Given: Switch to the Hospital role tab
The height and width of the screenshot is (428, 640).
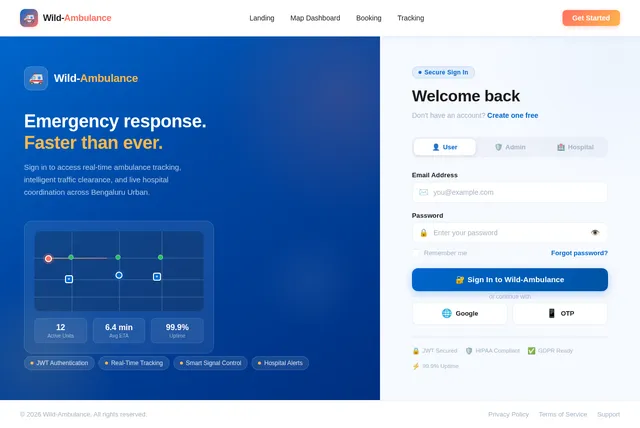Looking at the screenshot, I should [575, 147].
